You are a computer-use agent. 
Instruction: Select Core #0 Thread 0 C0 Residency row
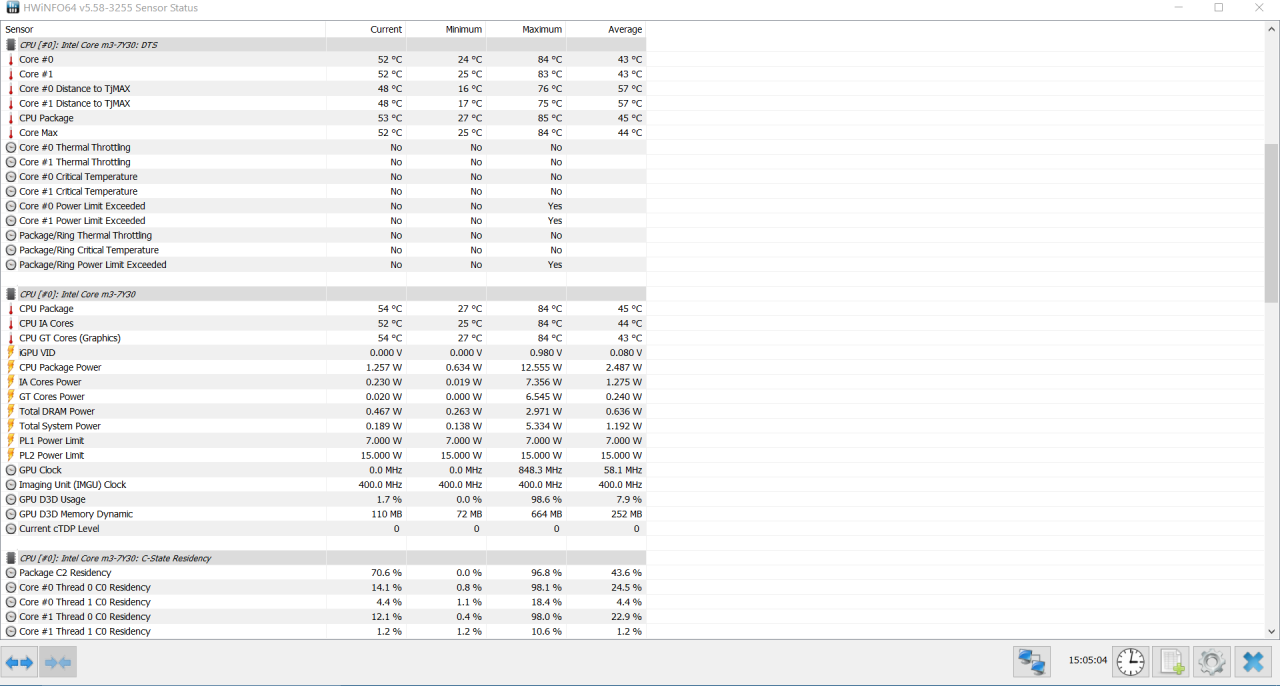point(323,588)
